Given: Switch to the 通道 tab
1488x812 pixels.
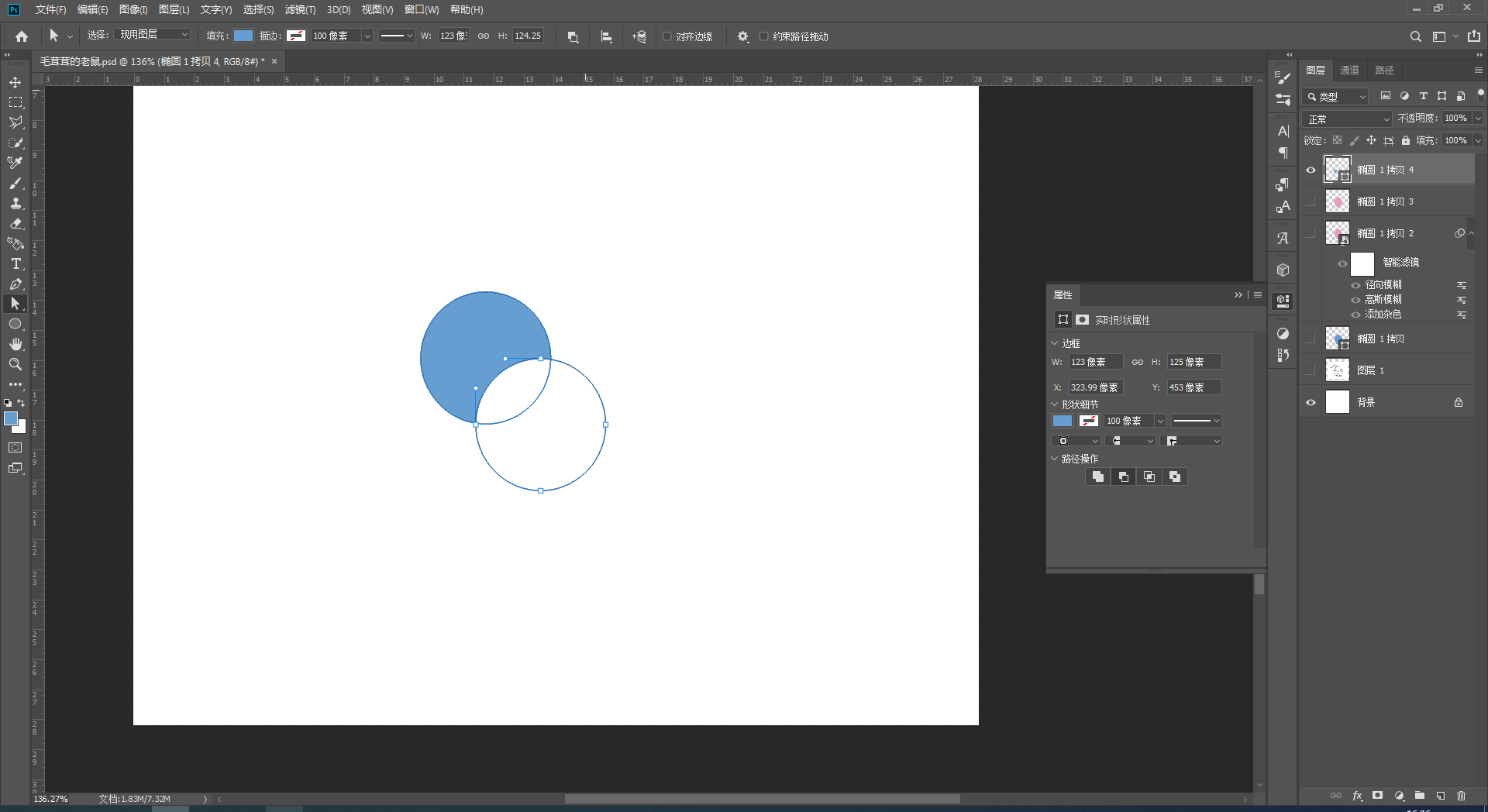Looking at the screenshot, I should pos(1349,70).
